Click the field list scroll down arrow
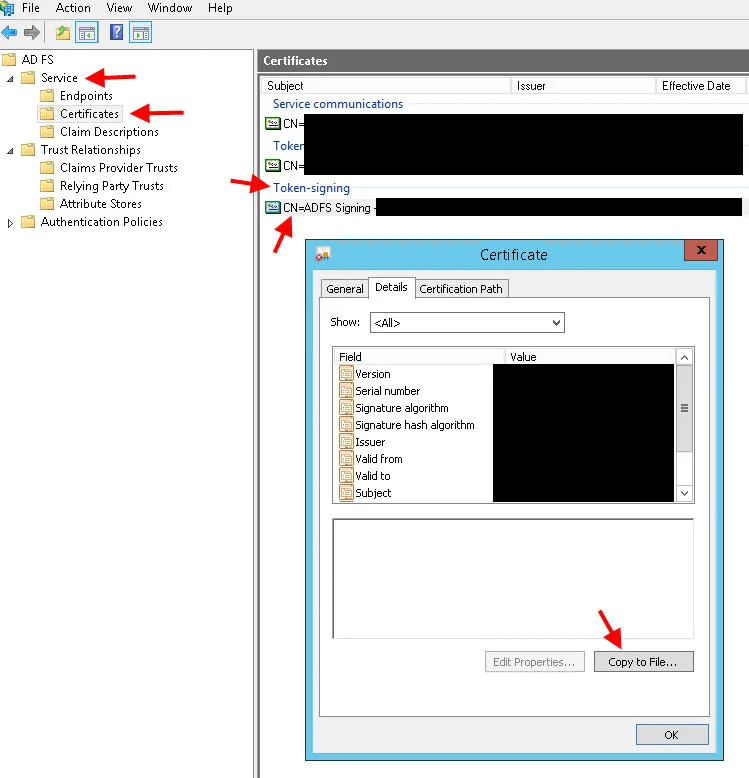 click(685, 493)
